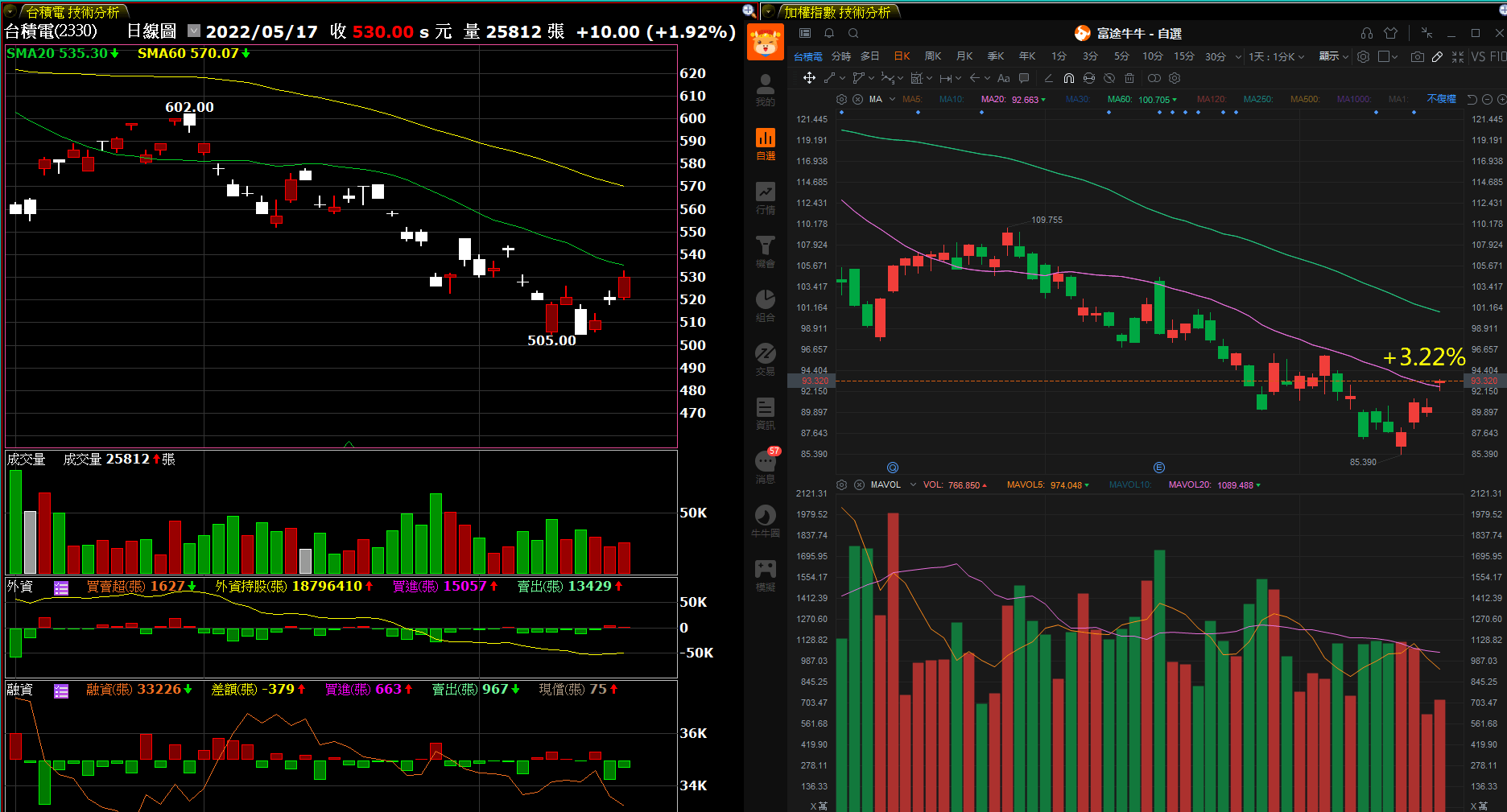Open the 自選 watchlist sidebar icon
Viewport: 1507px width, 812px height.
[x=766, y=143]
